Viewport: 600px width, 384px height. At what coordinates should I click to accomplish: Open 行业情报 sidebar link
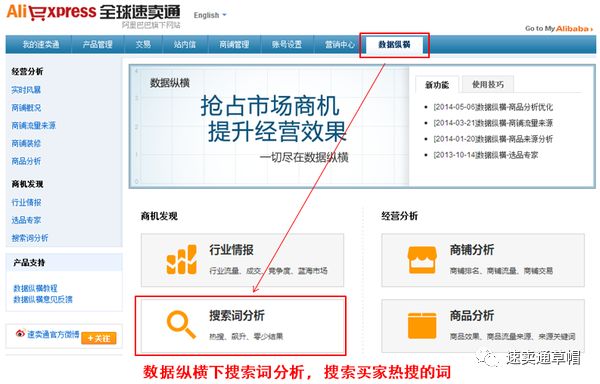pyautogui.click(x=26, y=202)
